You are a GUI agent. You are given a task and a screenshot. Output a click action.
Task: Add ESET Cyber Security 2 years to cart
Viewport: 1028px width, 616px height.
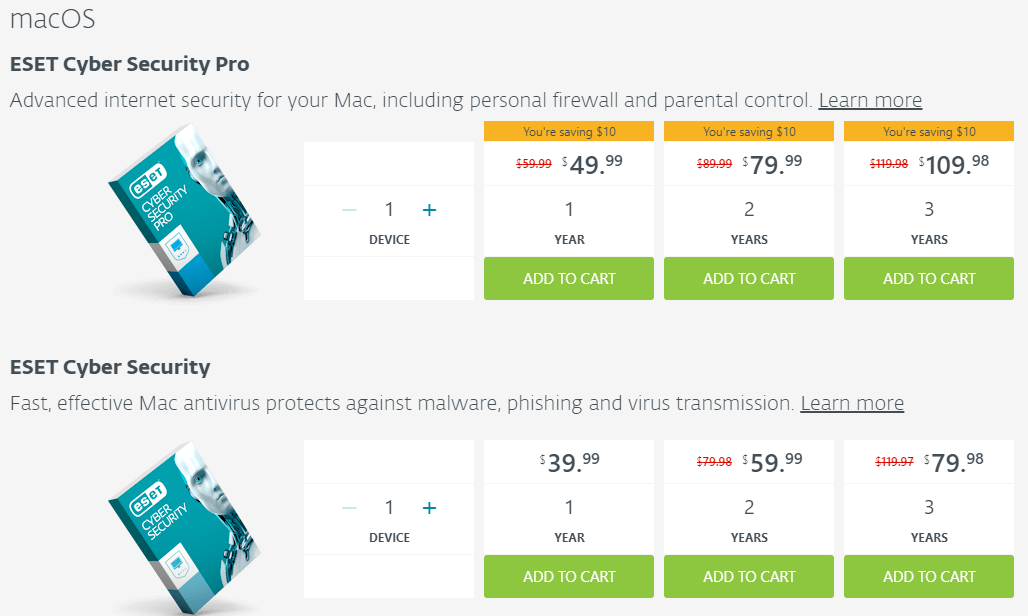click(749, 577)
